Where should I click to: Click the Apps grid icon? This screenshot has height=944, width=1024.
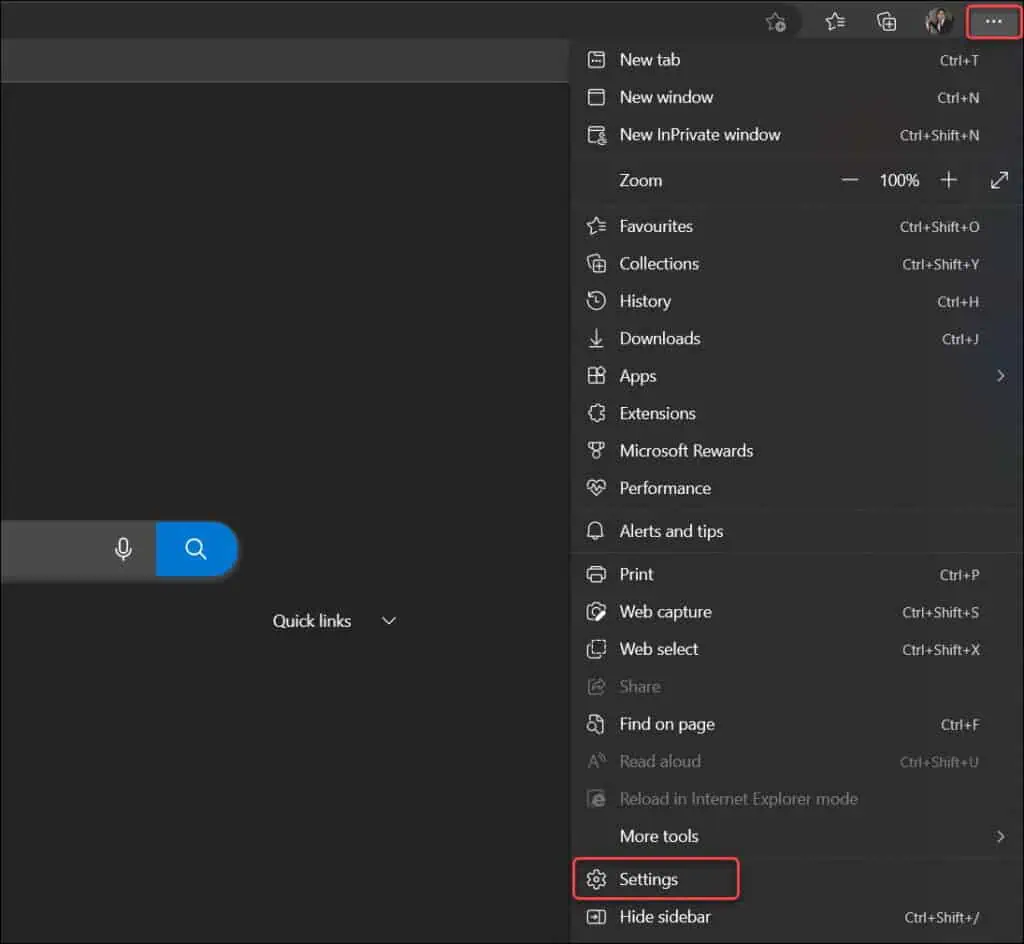coord(596,376)
